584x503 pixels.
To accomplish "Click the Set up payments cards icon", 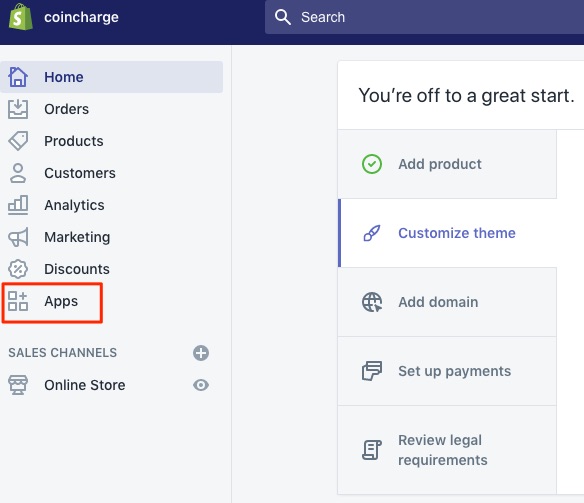I will coord(372,371).
